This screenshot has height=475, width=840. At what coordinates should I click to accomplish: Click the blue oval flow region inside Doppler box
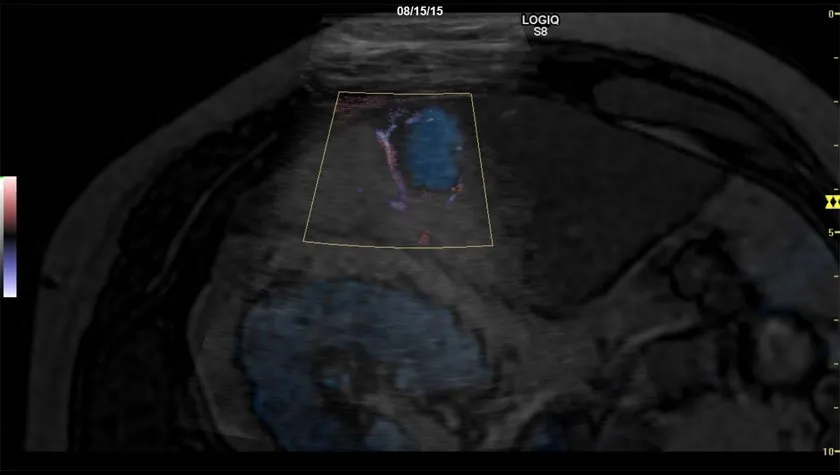coord(431,150)
